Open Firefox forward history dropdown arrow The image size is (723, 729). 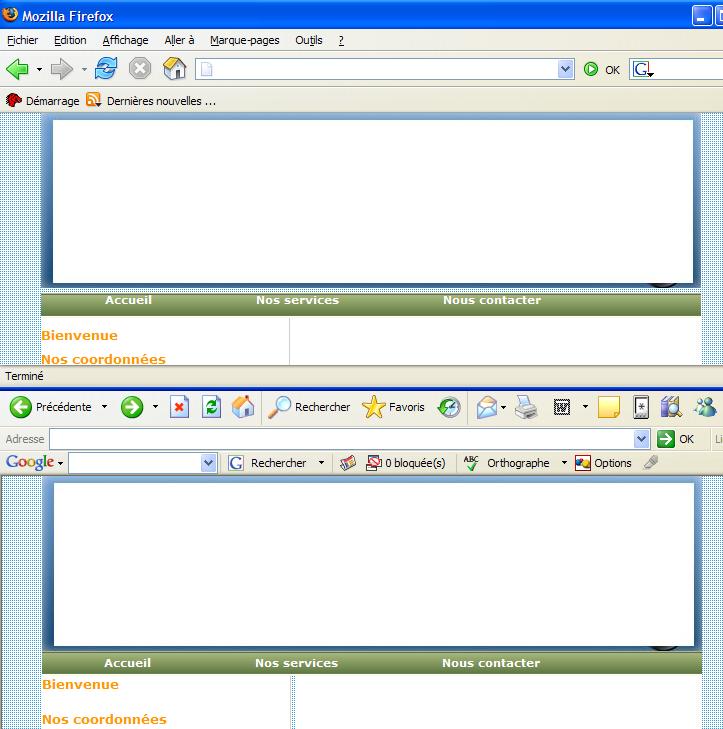pos(84,70)
